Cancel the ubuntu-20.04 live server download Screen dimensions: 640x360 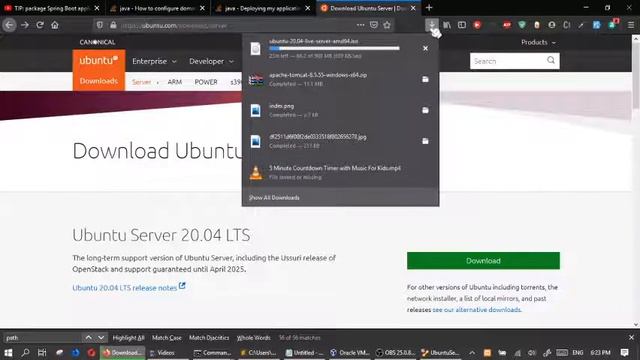(x=425, y=48)
